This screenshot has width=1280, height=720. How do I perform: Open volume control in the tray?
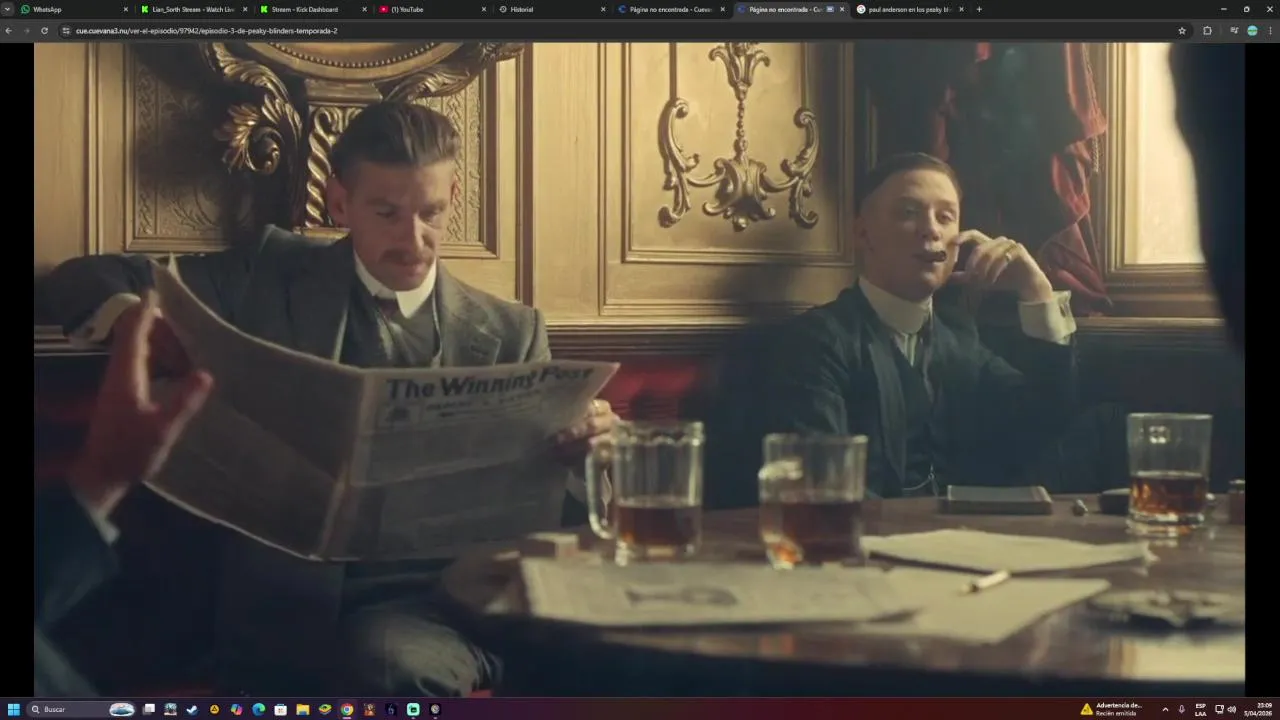pyautogui.click(x=1232, y=709)
